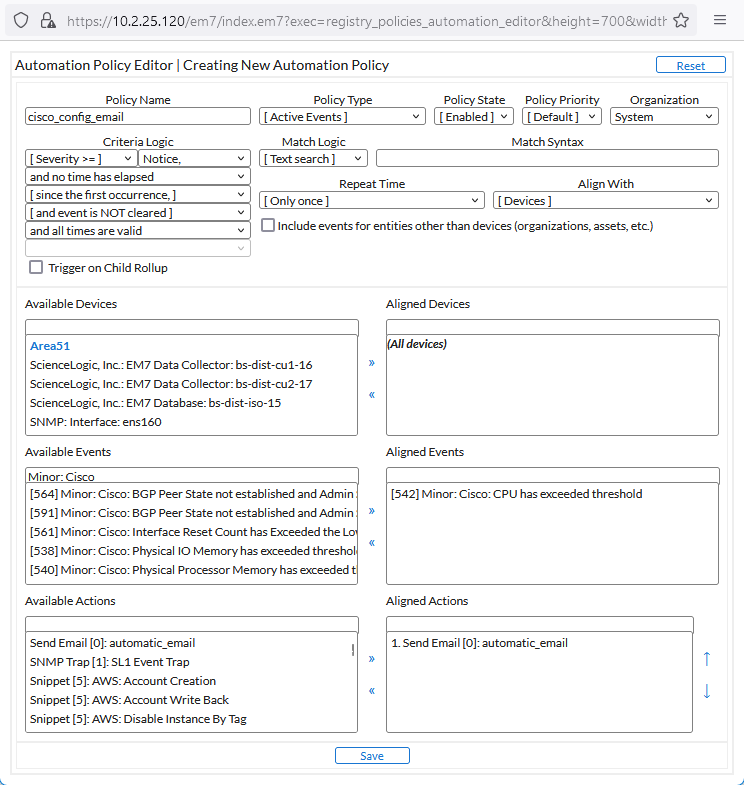Open the Organization dropdown
Screen dimensions: 744x785
[664, 117]
